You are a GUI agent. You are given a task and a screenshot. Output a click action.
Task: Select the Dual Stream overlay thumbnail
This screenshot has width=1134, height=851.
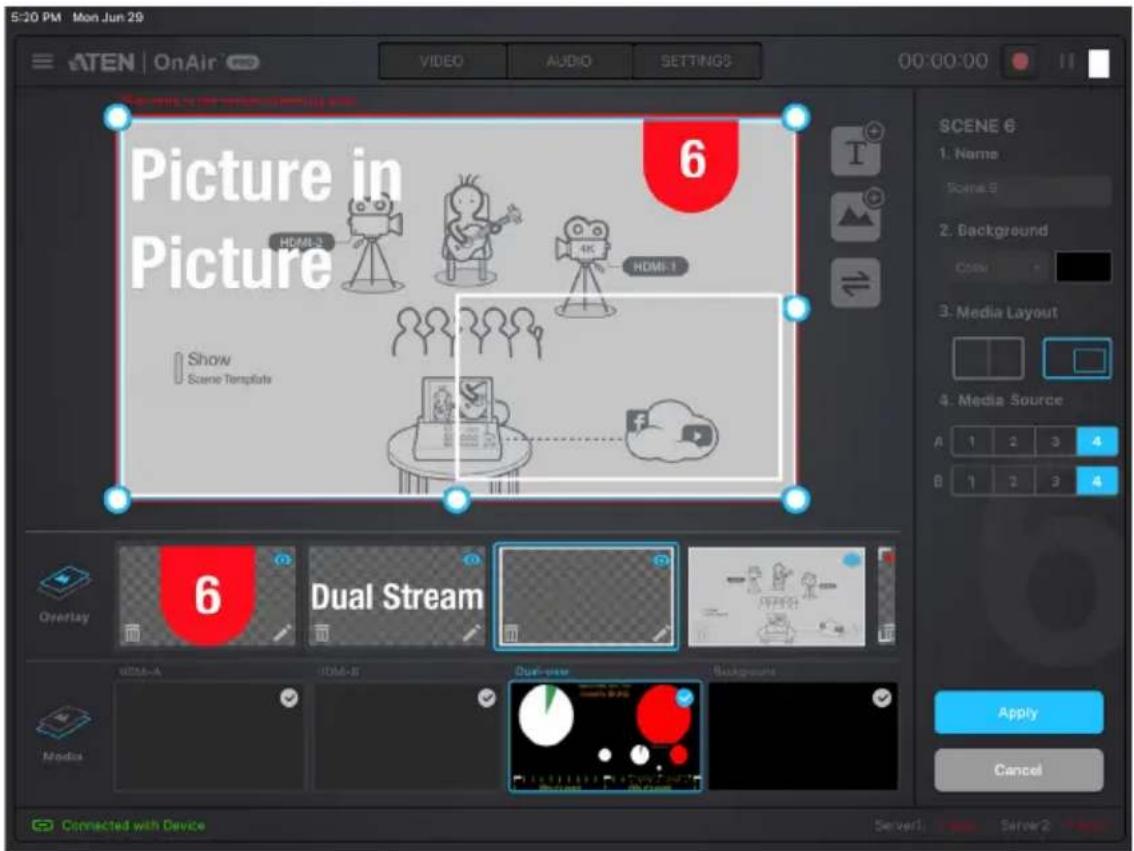(x=396, y=596)
